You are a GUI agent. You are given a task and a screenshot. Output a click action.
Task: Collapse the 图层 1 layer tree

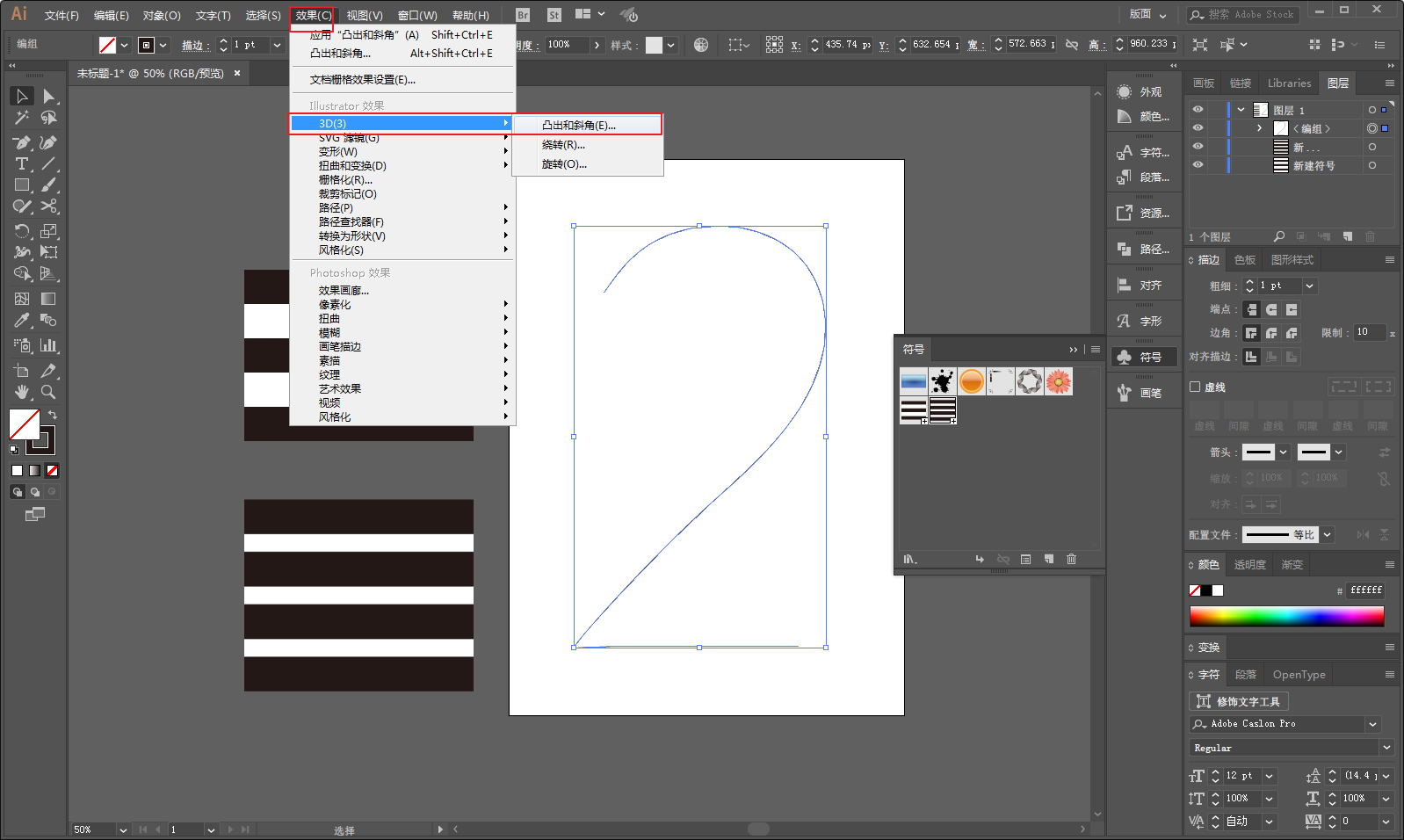pyautogui.click(x=1241, y=110)
